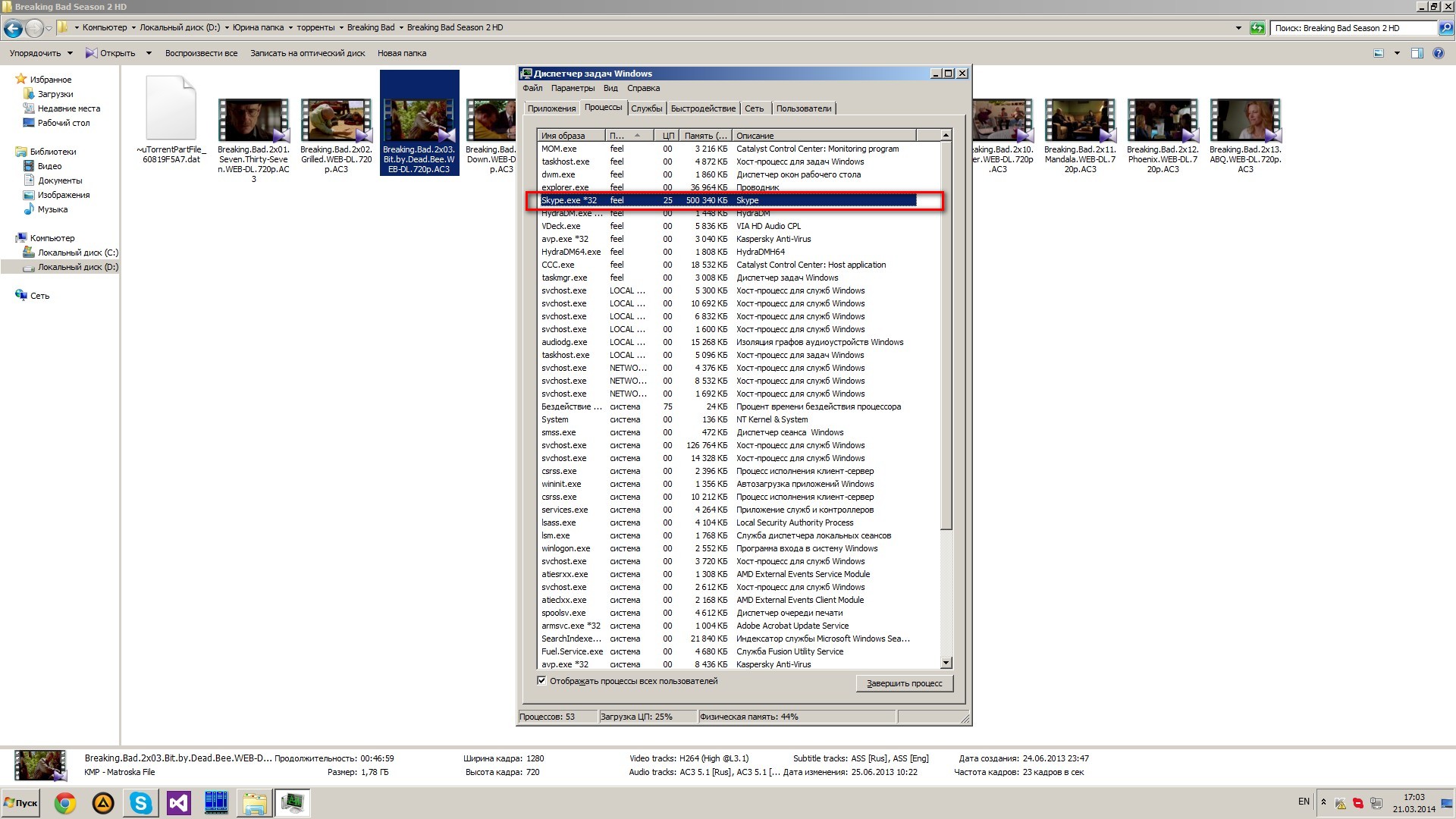Open the Пуск start menu
The image size is (1456, 819).
point(21,803)
